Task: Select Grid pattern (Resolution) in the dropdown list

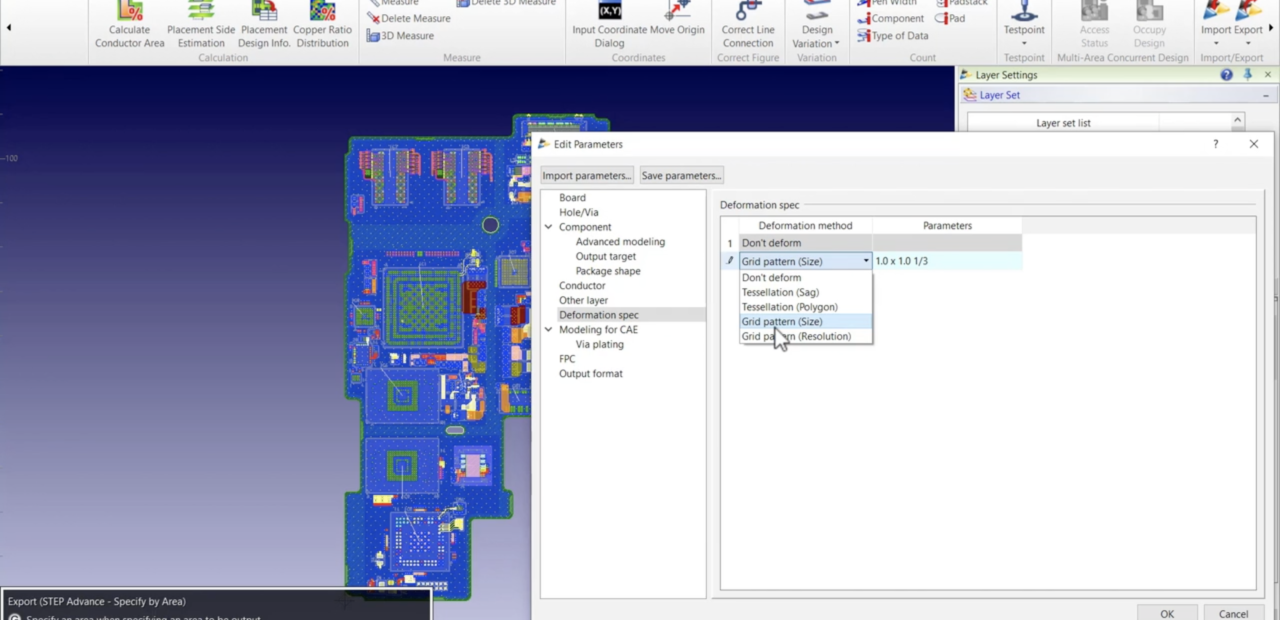Action: tap(796, 336)
